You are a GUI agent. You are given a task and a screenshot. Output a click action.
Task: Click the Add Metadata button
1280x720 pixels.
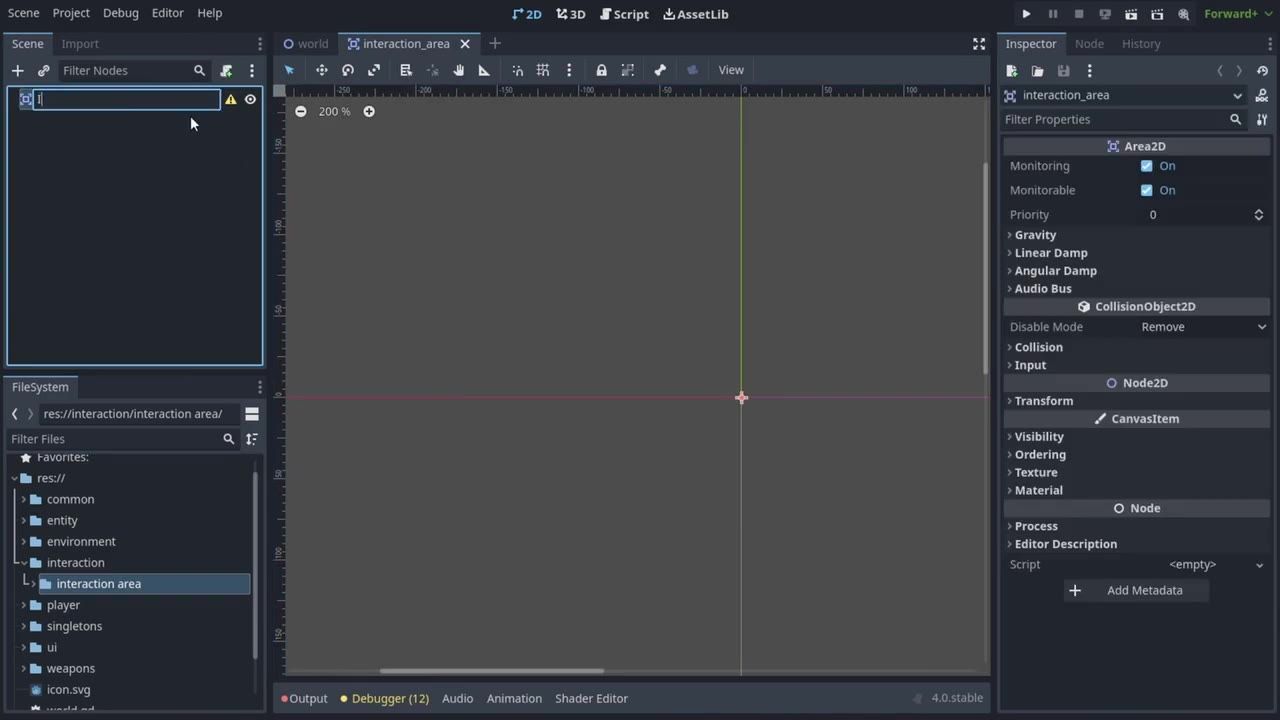tap(1137, 591)
